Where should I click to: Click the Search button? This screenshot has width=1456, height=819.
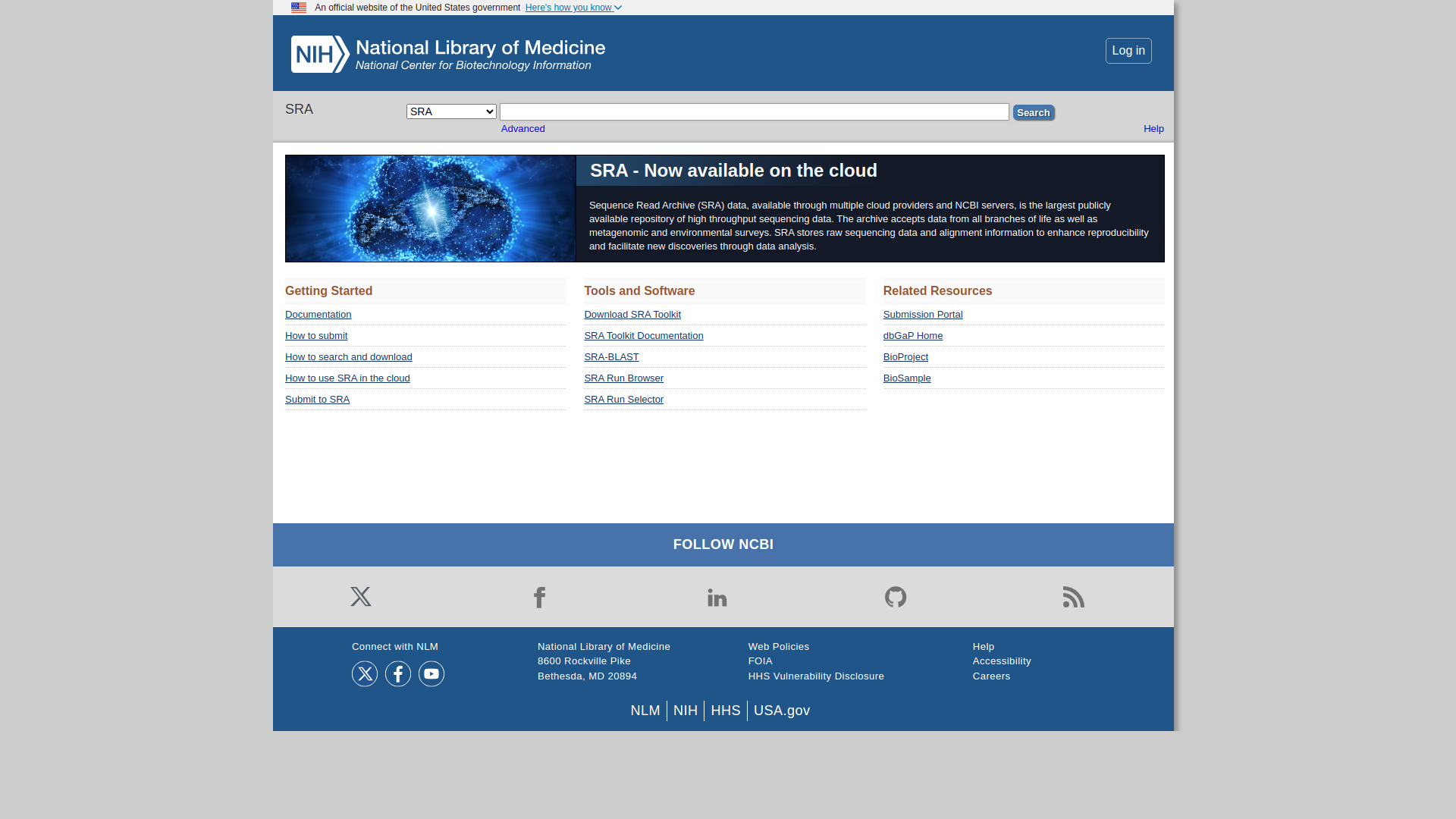coord(1034,112)
